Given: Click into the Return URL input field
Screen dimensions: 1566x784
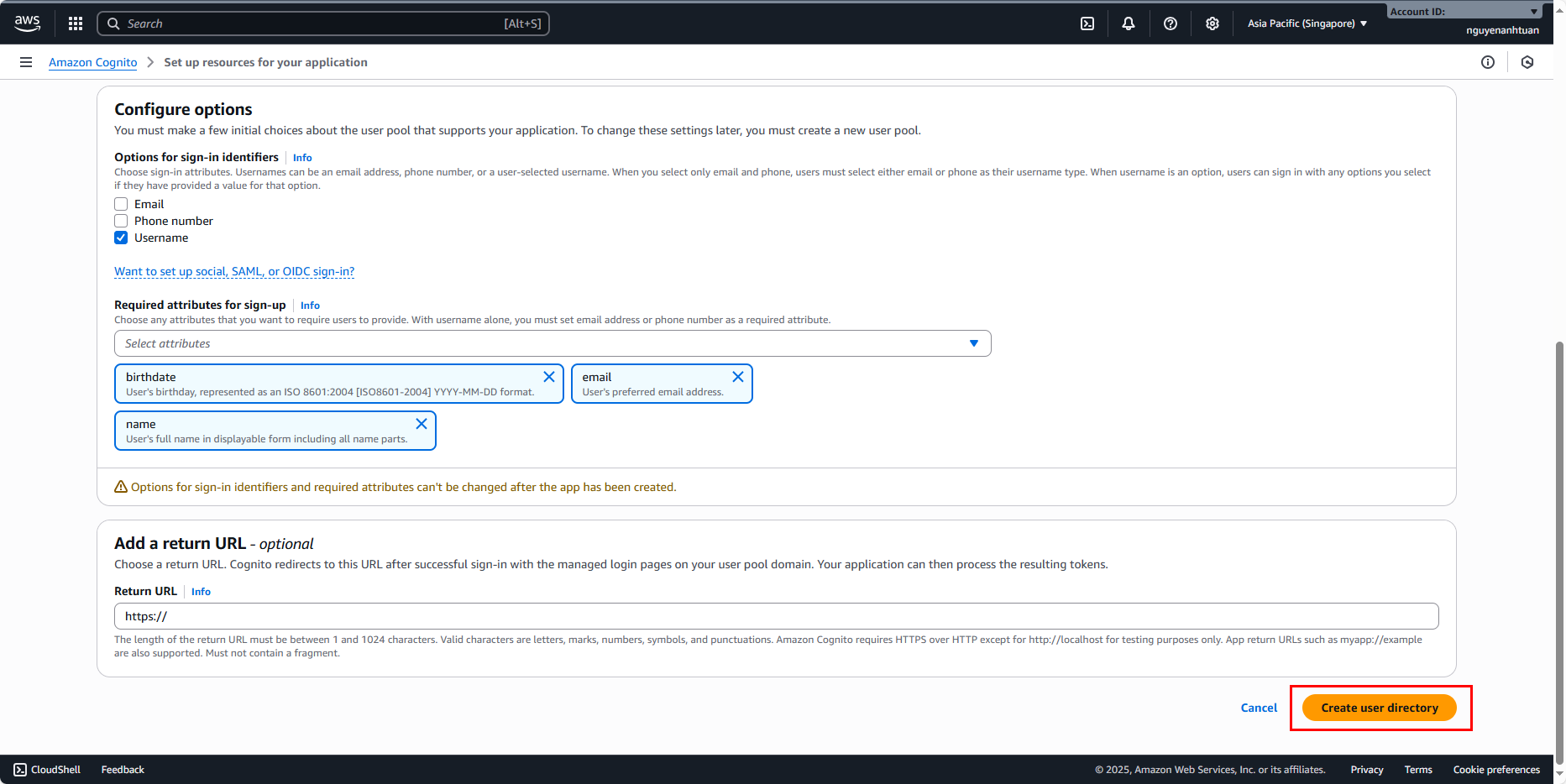Looking at the screenshot, I should [x=776, y=616].
